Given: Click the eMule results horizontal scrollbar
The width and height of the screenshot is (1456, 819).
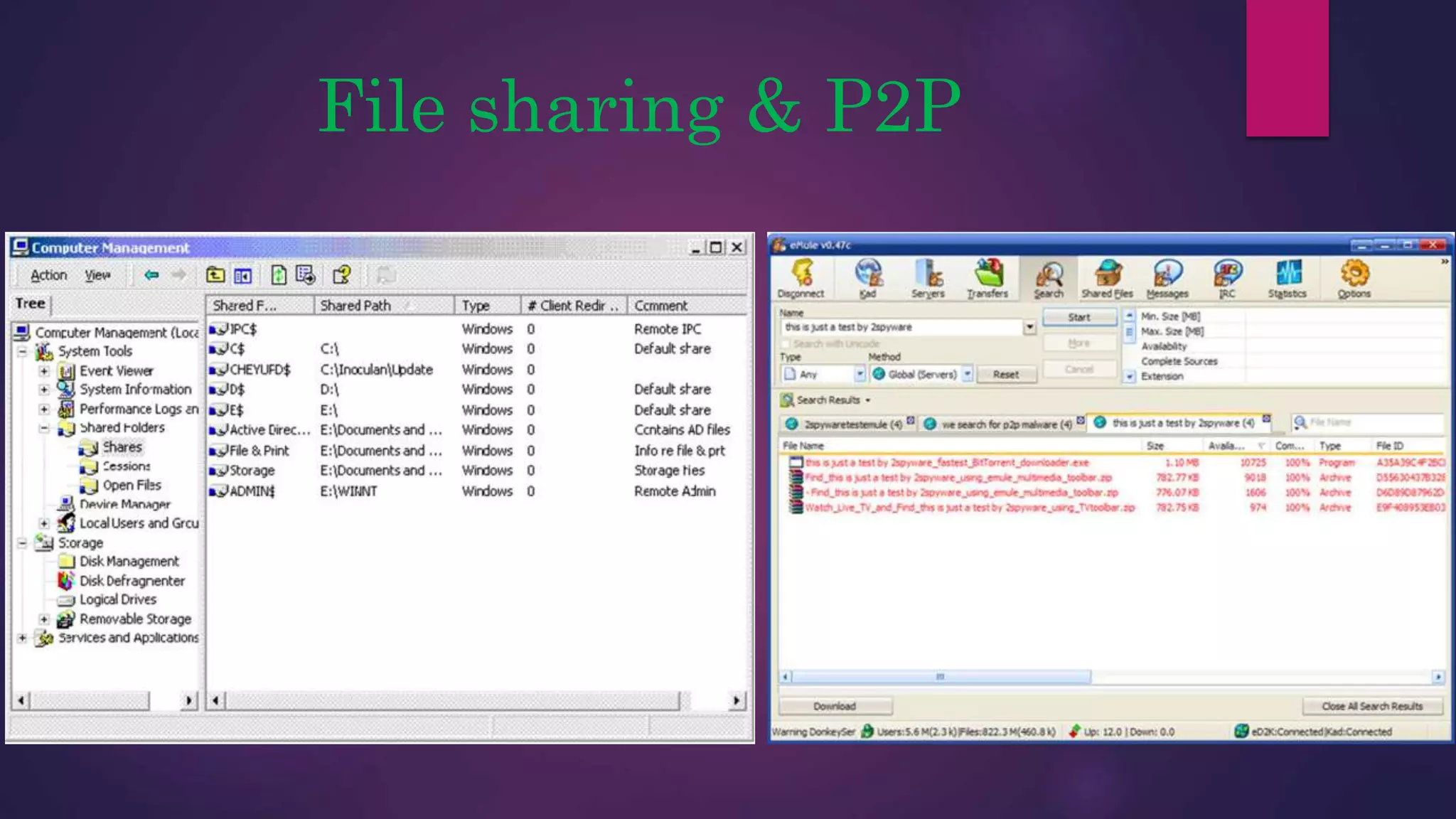Looking at the screenshot, I should (1112, 677).
